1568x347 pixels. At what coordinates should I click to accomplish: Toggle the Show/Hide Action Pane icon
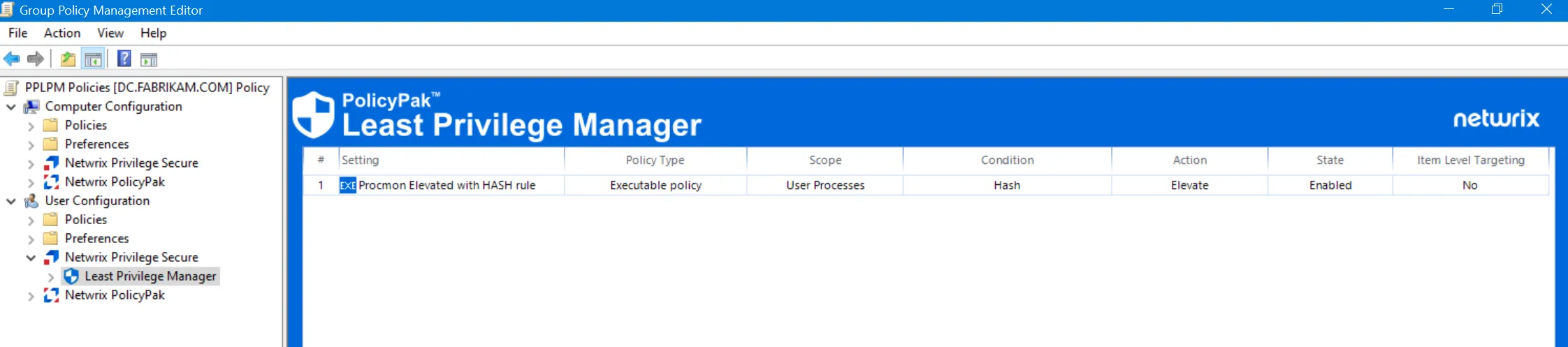(x=149, y=59)
